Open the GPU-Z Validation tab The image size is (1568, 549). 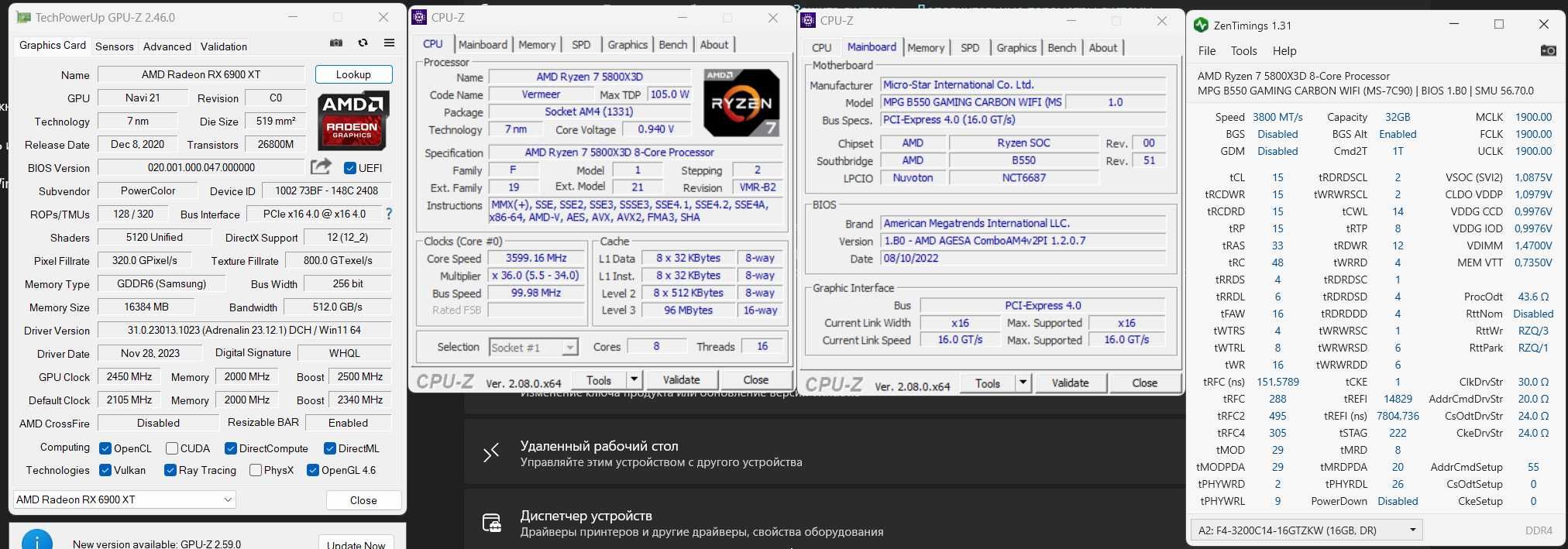click(224, 46)
